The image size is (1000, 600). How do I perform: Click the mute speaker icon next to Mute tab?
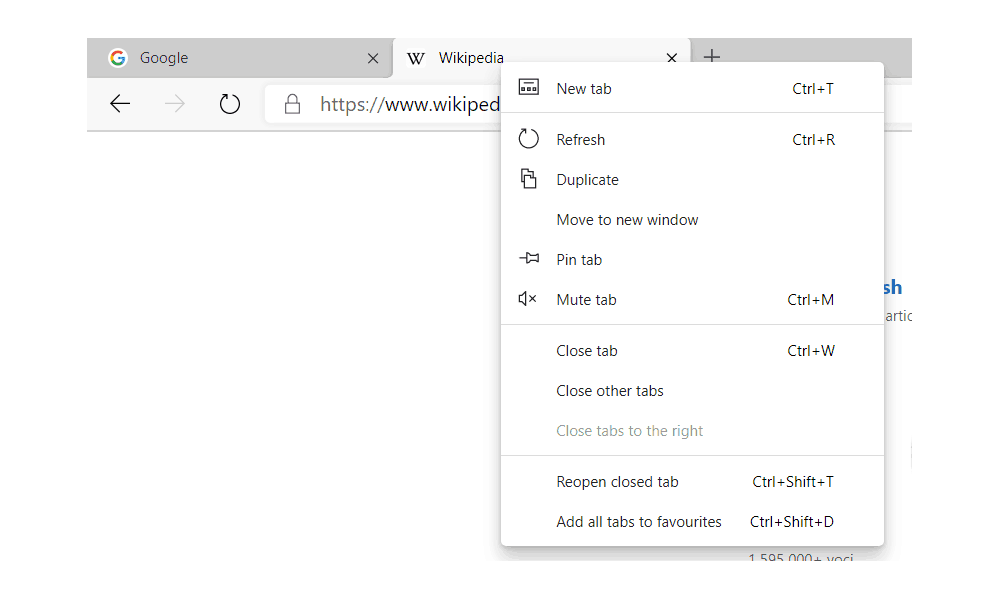click(x=528, y=298)
